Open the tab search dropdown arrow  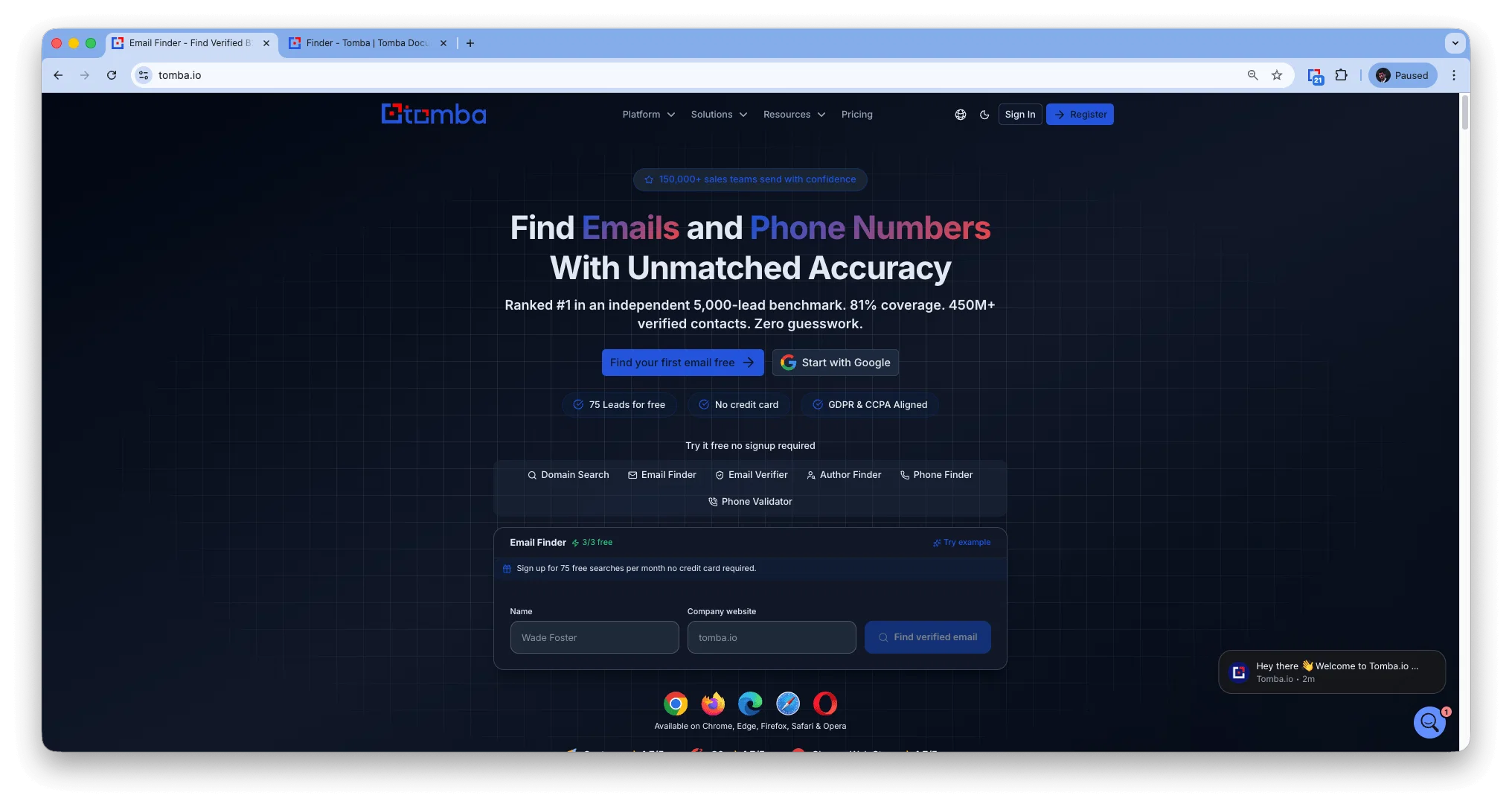click(x=1455, y=43)
